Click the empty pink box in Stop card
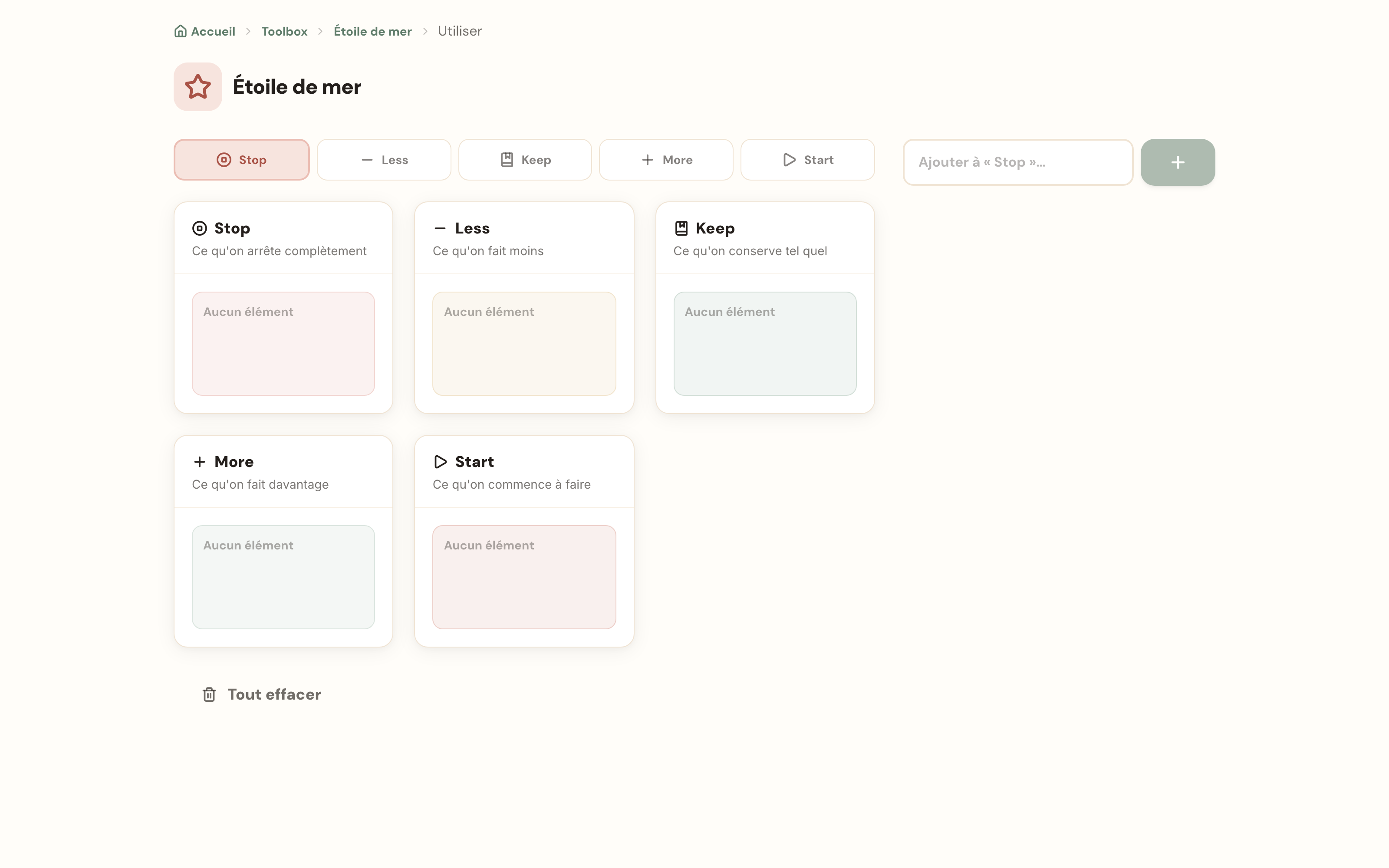This screenshot has height=868, width=1389. (283, 344)
